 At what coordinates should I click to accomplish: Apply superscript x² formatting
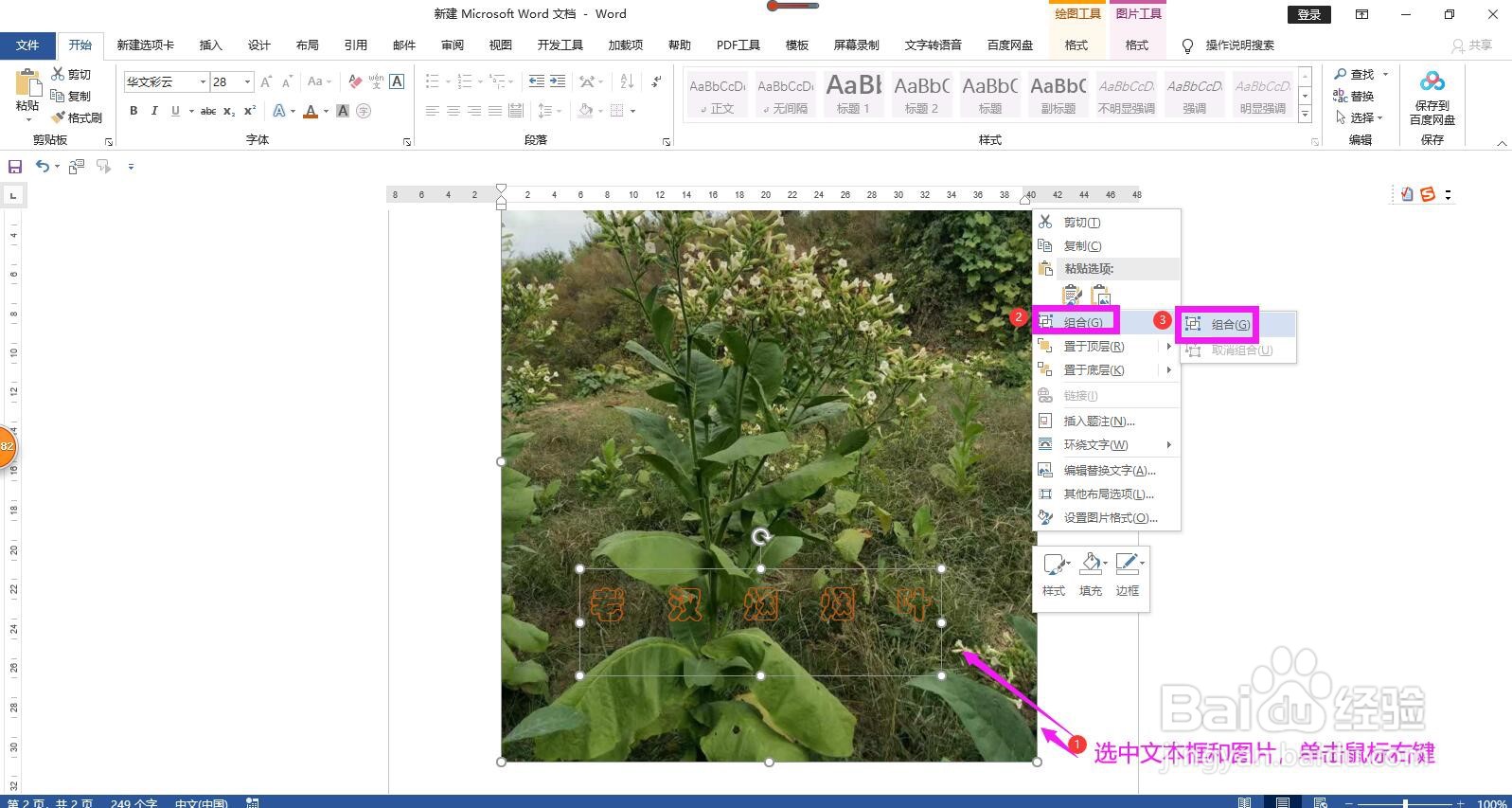pyautogui.click(x=250, y=111)
